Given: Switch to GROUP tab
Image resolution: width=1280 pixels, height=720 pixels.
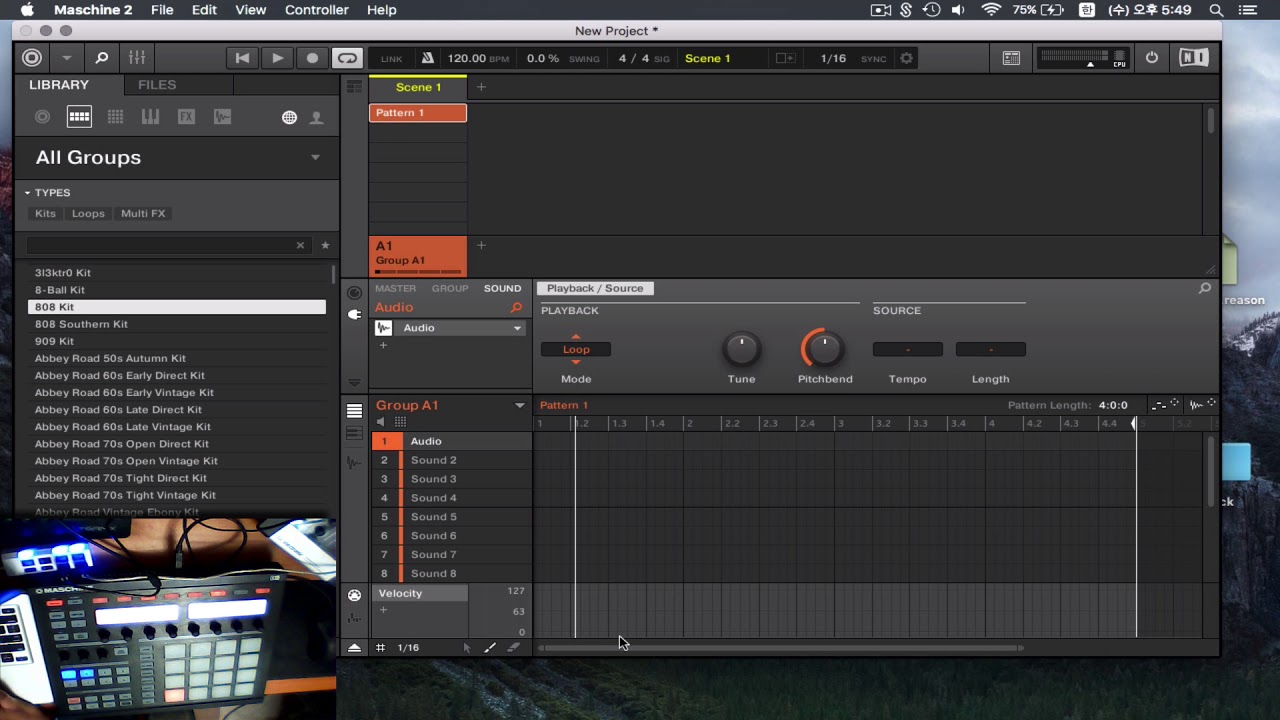Looking at the screenshot, I should 450,288.
